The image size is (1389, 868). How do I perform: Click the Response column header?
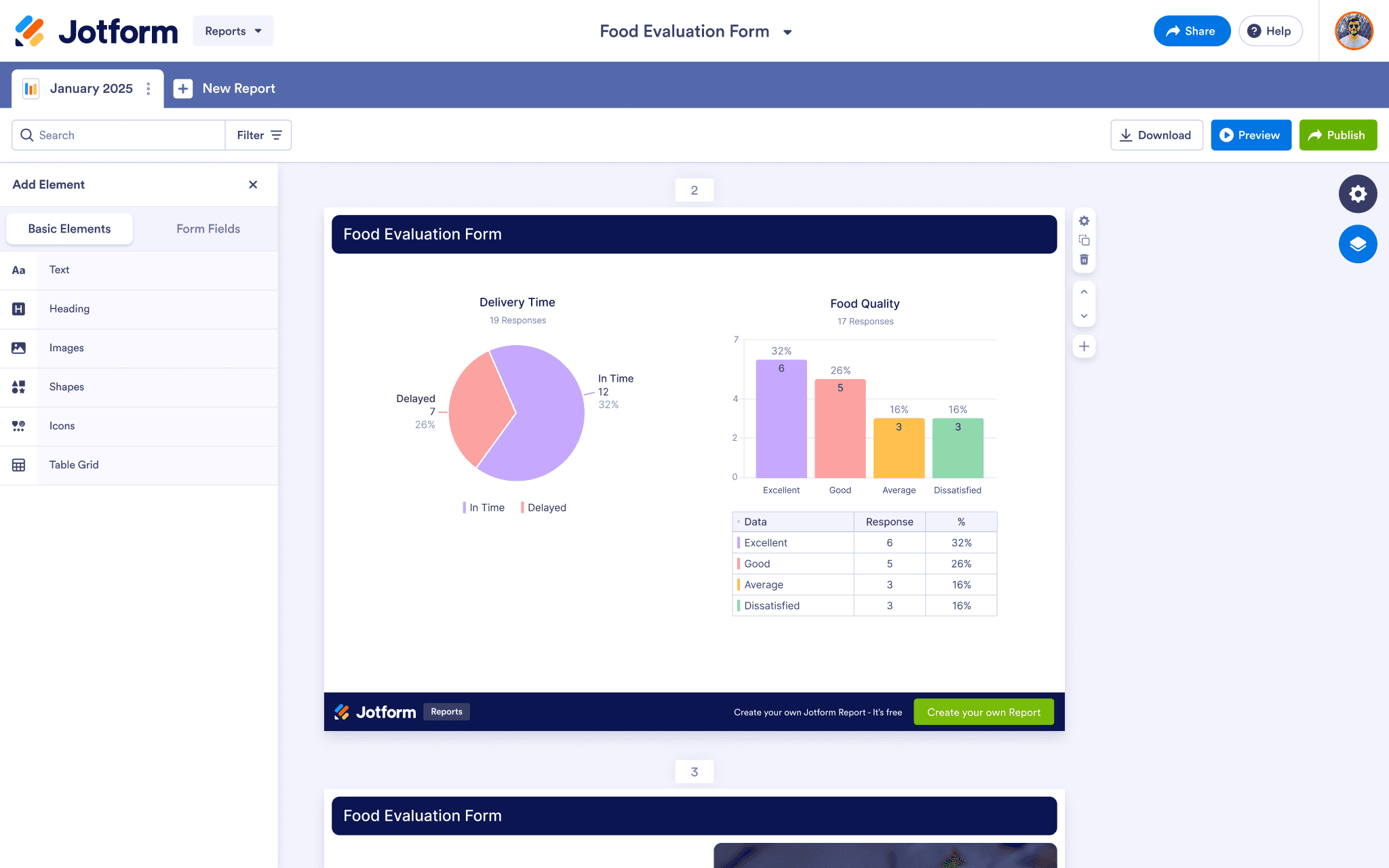click(889, 522)
